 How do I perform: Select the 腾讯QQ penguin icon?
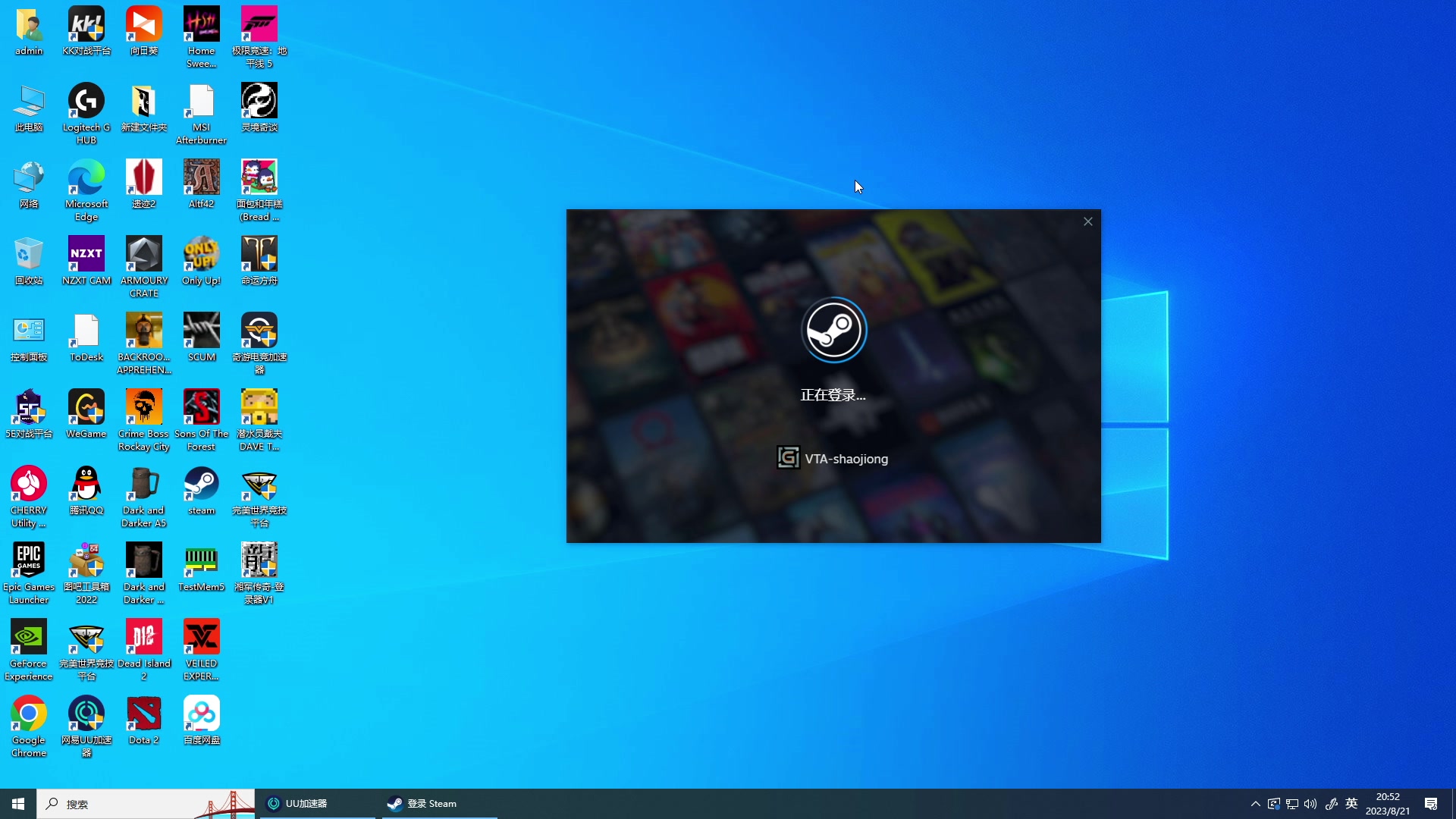tap(86, 491)
